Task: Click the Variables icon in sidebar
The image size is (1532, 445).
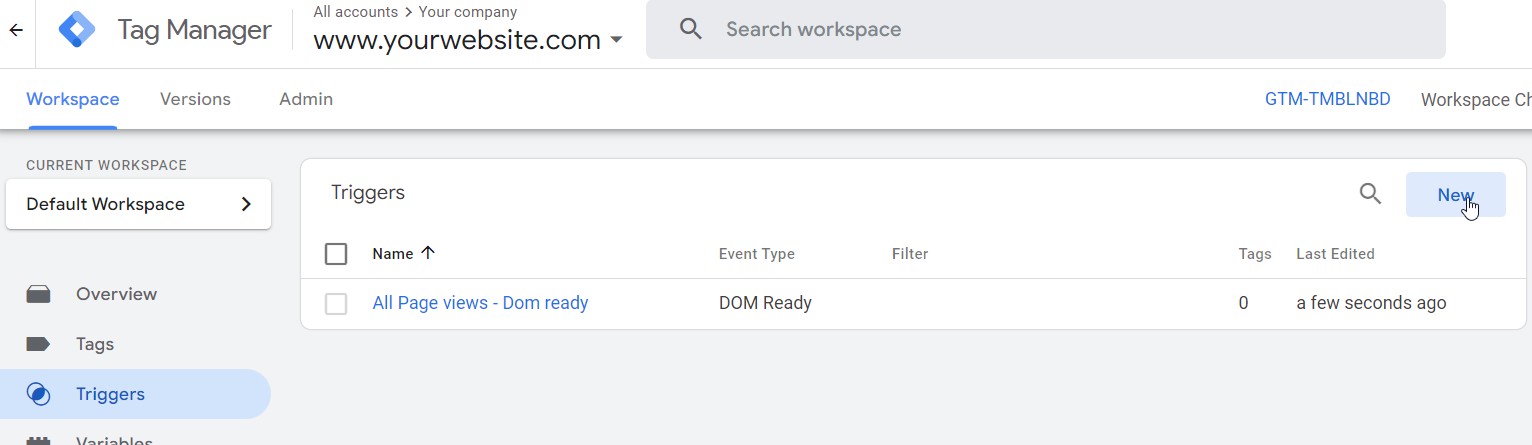Action: (38, 441)
